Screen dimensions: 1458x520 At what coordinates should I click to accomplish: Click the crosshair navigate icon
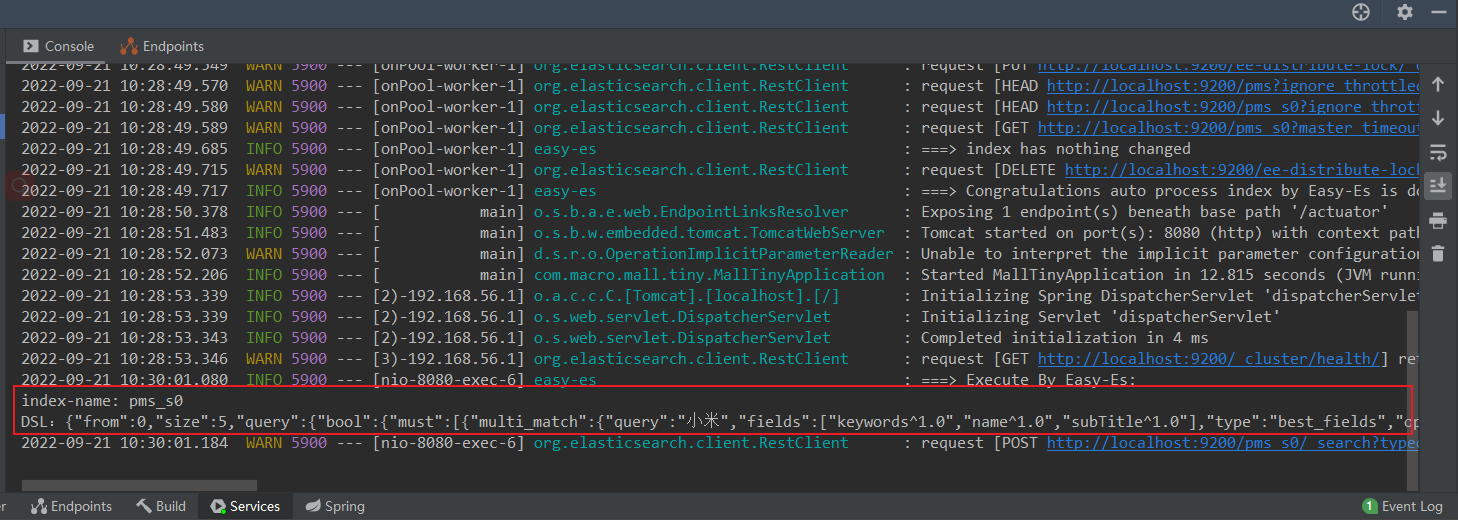click(x=1360, y=12)
